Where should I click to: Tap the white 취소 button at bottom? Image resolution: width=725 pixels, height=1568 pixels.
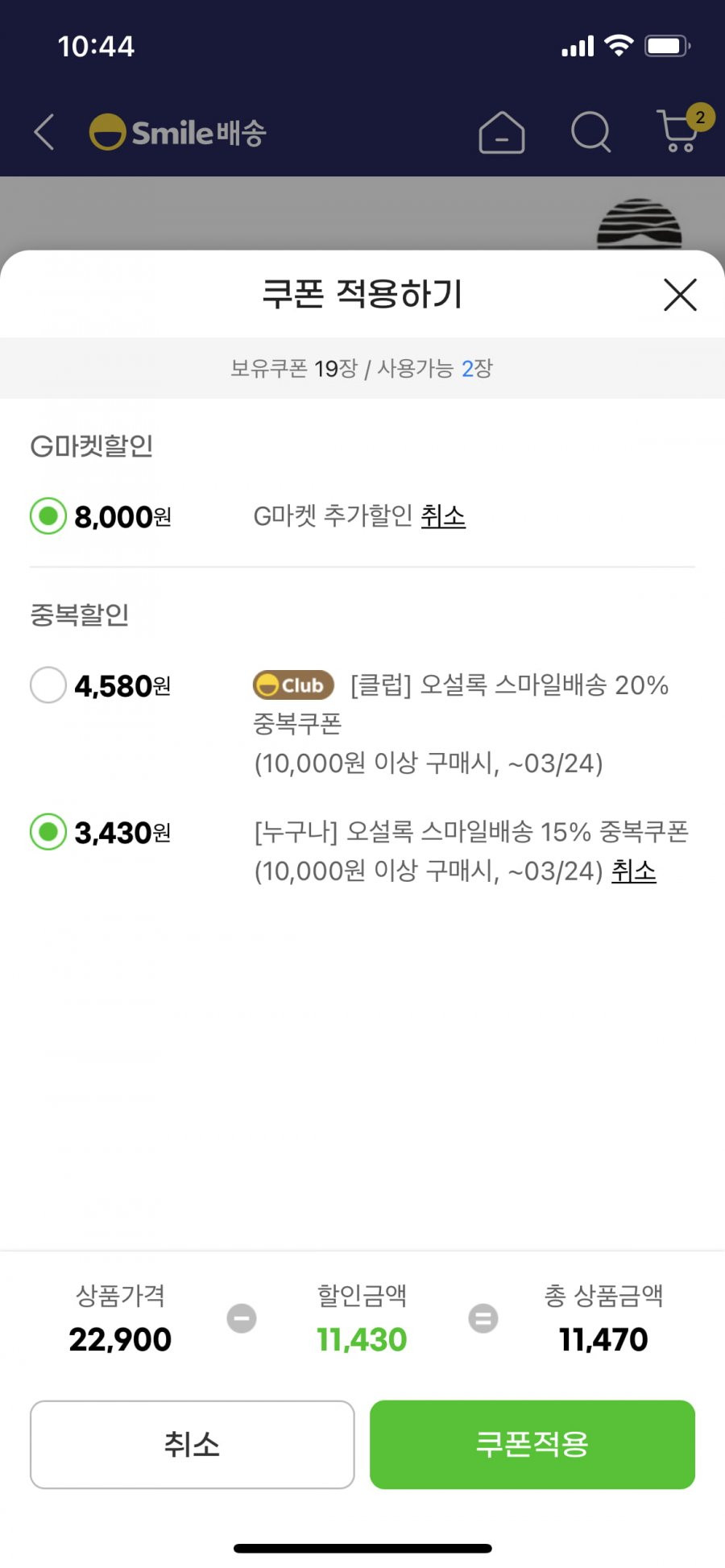192,1444
